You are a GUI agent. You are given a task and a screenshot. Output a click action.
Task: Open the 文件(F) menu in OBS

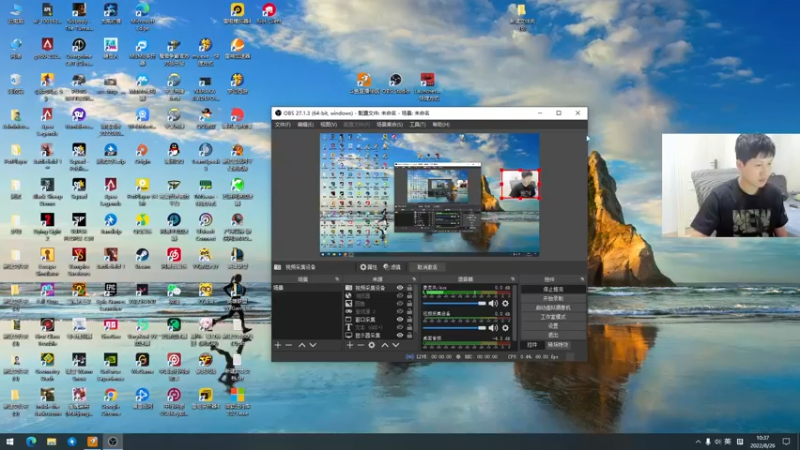click(283, 124)
